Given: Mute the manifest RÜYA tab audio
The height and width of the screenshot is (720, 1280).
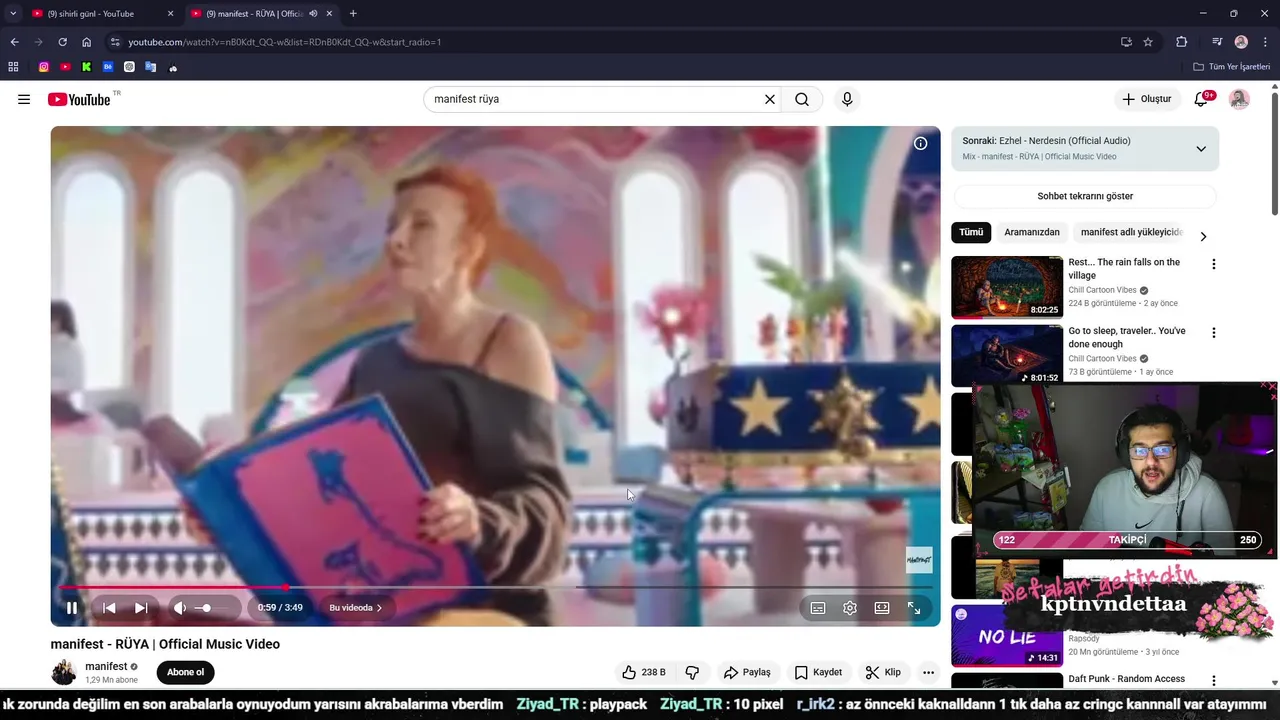Looking at the screenshot, I should click(x=313, y=14).
